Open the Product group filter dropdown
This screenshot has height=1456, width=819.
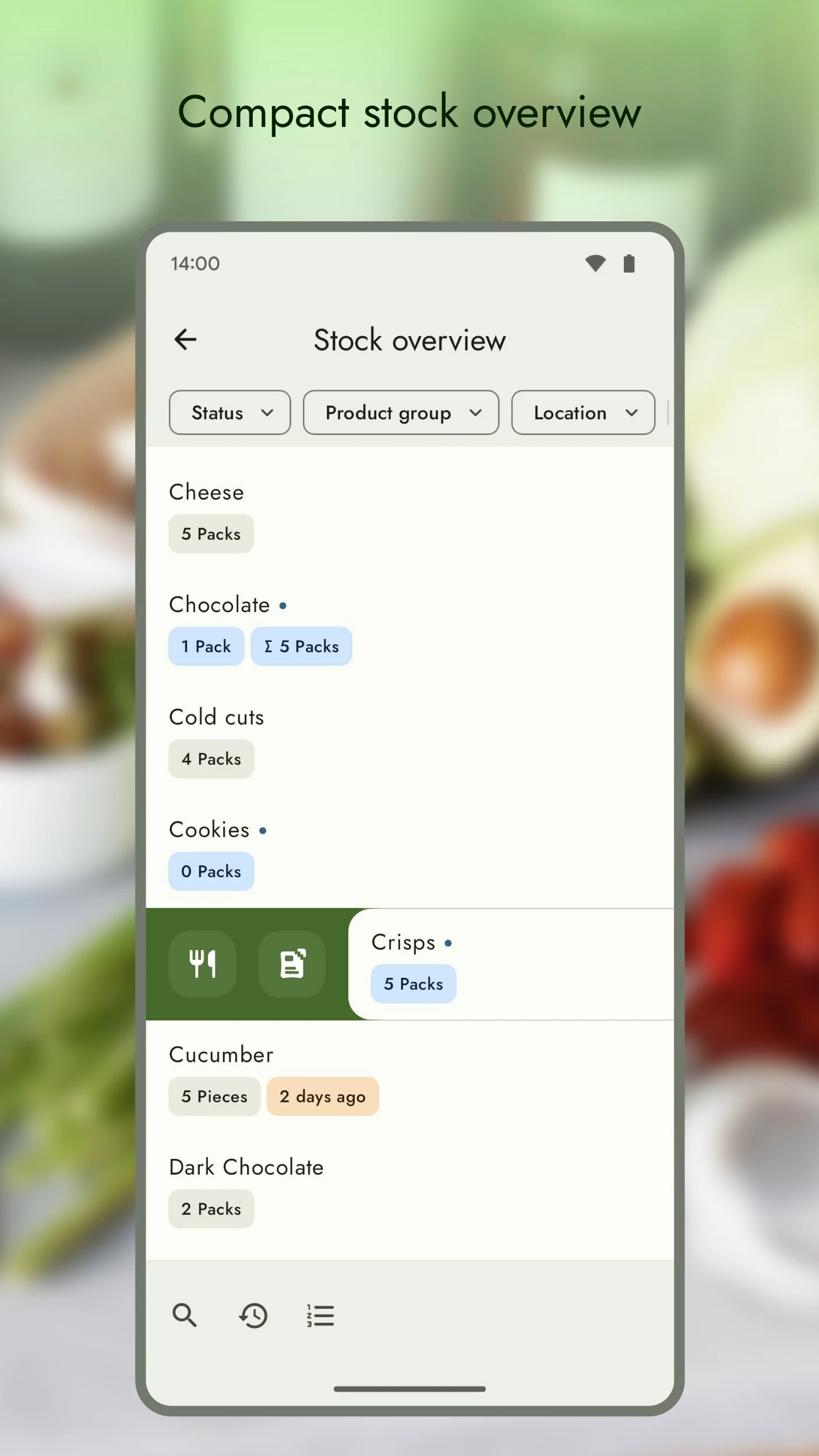[401, 412]
